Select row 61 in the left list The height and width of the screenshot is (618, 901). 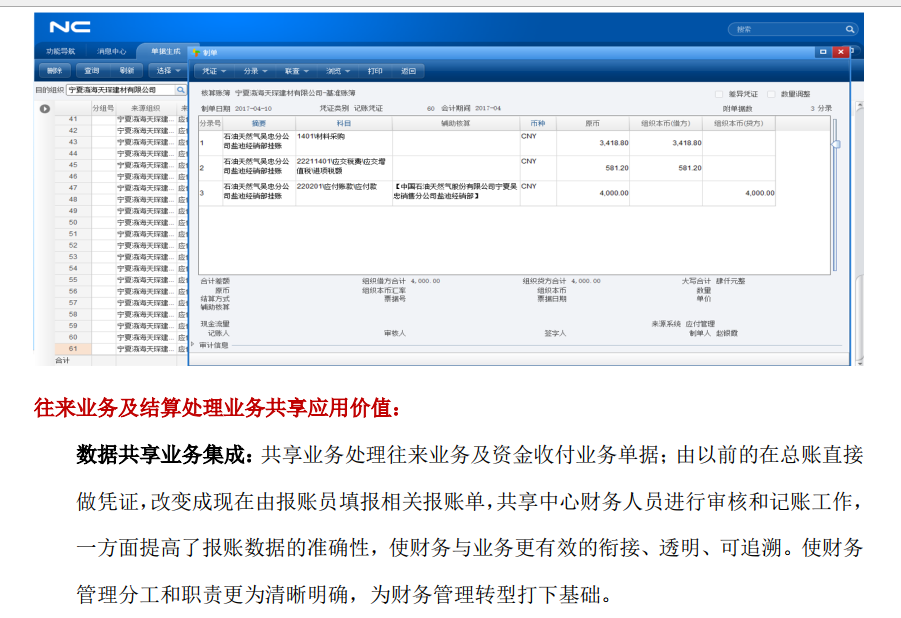coord(73,348)
